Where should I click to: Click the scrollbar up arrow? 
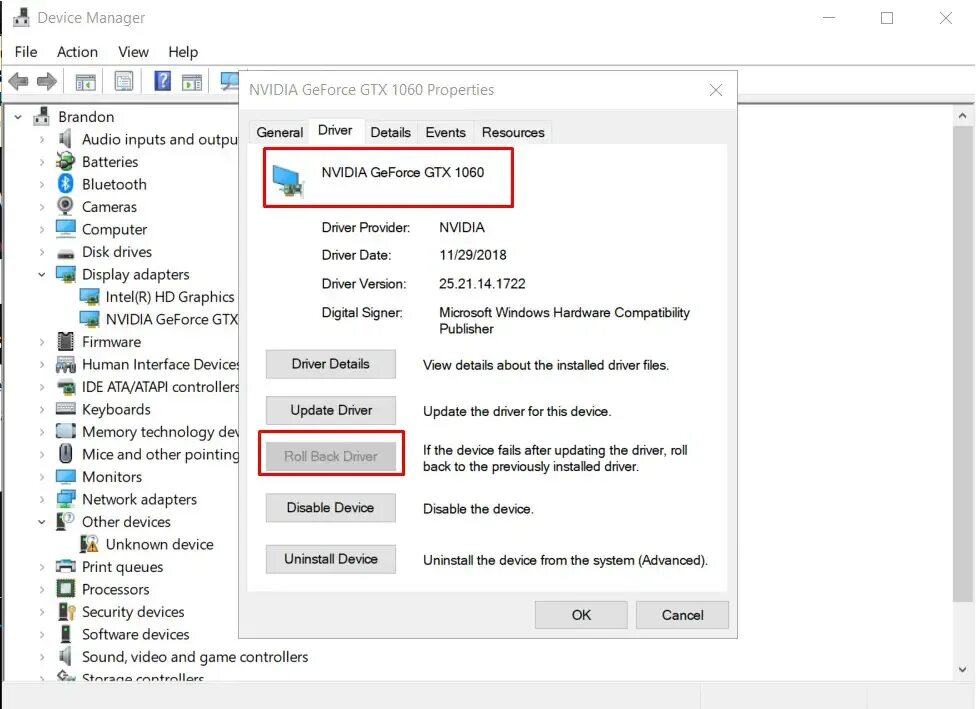(x=962, y=116)
